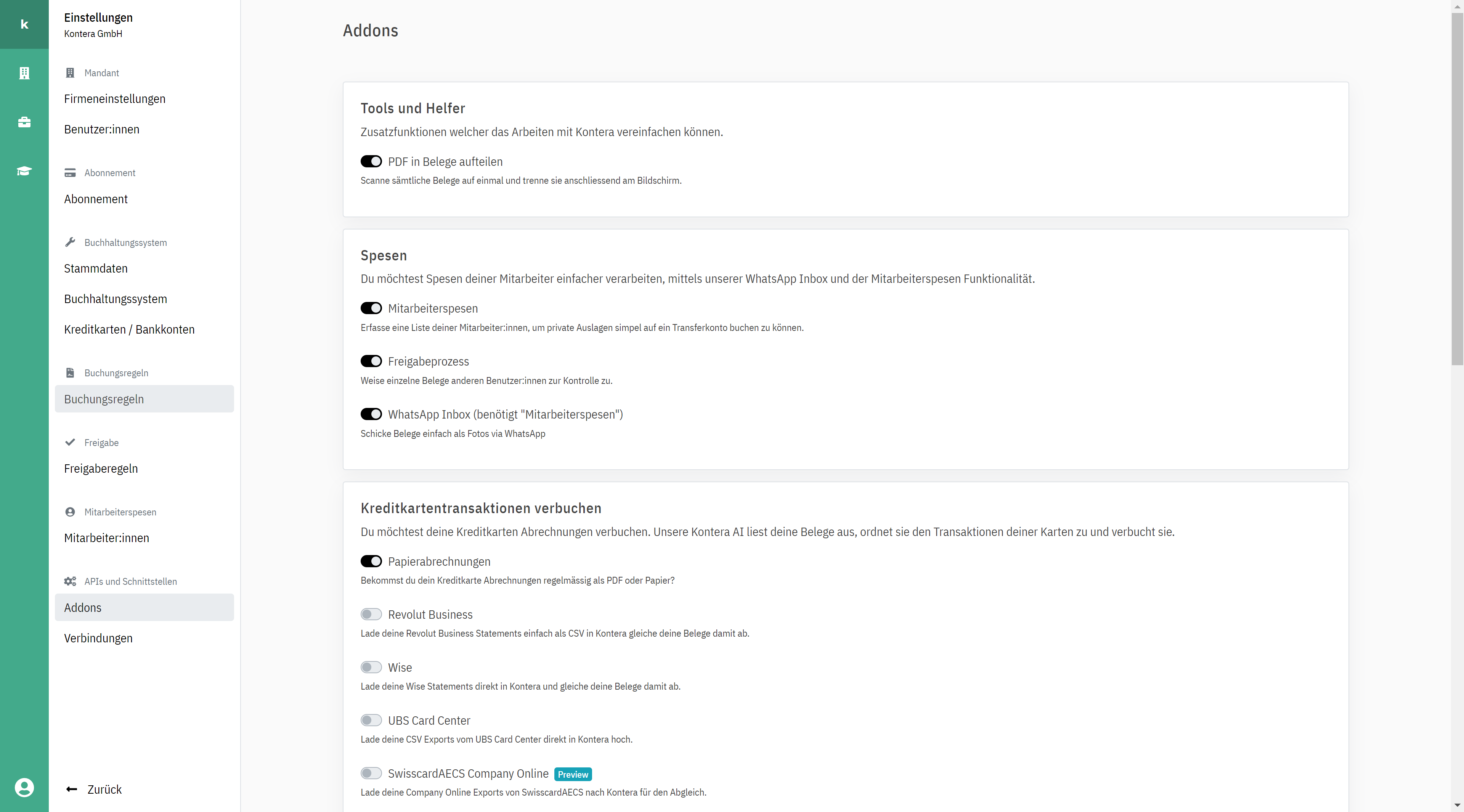The width and height of the screenshot is (1464, 812).
Task: Open the building icon in the green sidebar
Action: click(x=24, y=73)
